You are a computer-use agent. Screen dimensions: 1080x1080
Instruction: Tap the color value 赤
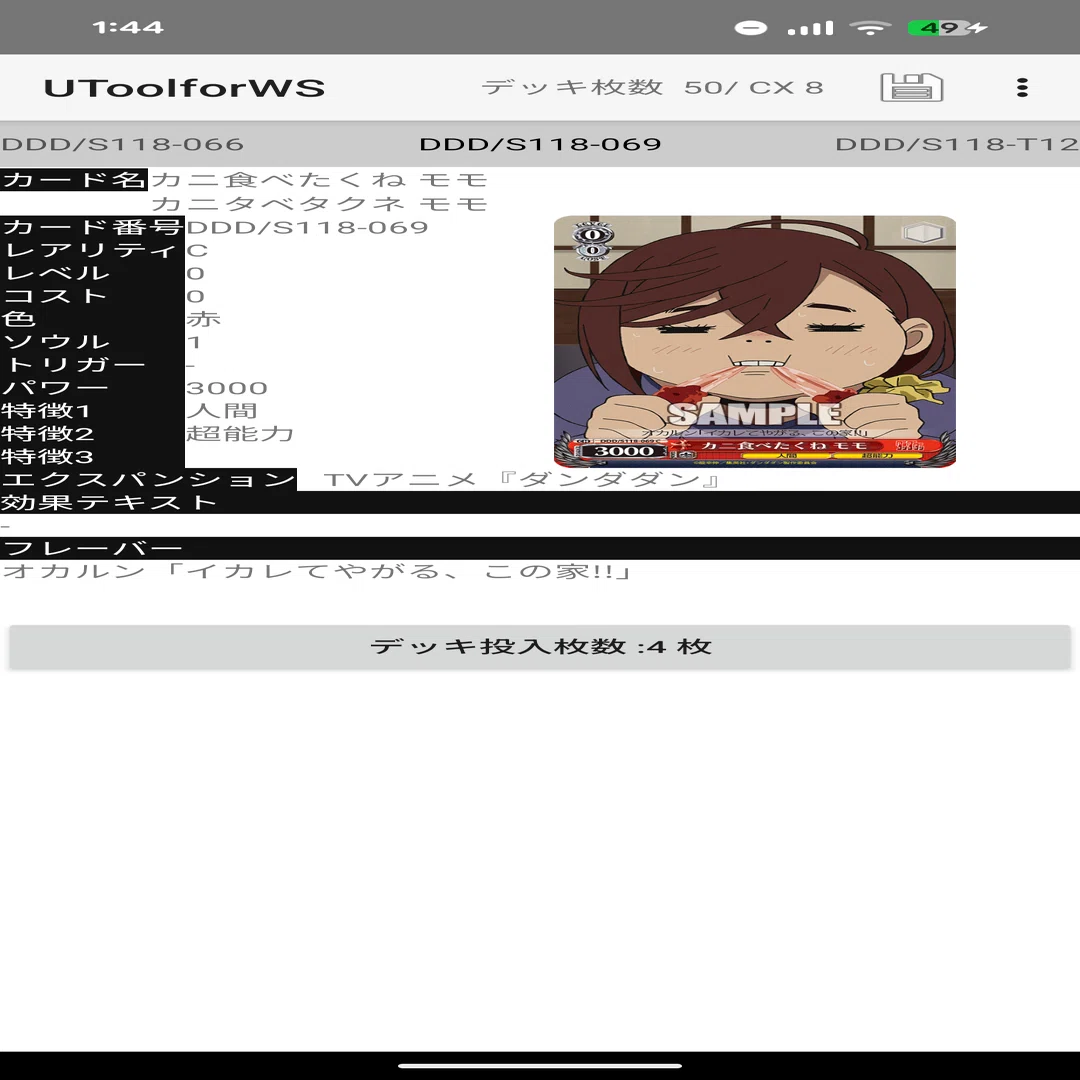(x=203, y=319)
